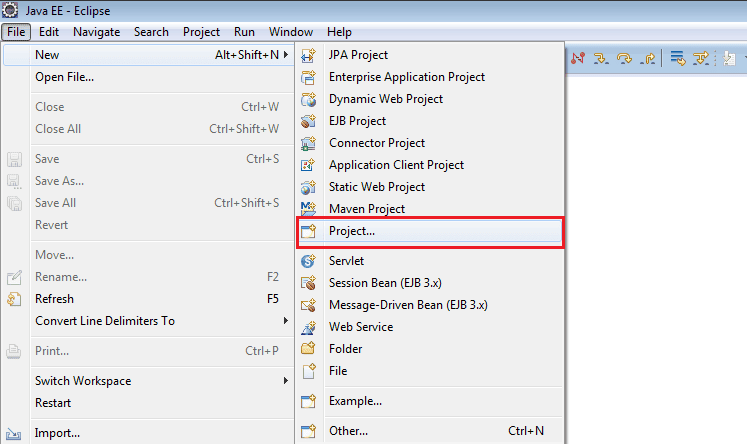
Task: Click the JPA Project icon in submenu
Action: (x=308, y=55)
